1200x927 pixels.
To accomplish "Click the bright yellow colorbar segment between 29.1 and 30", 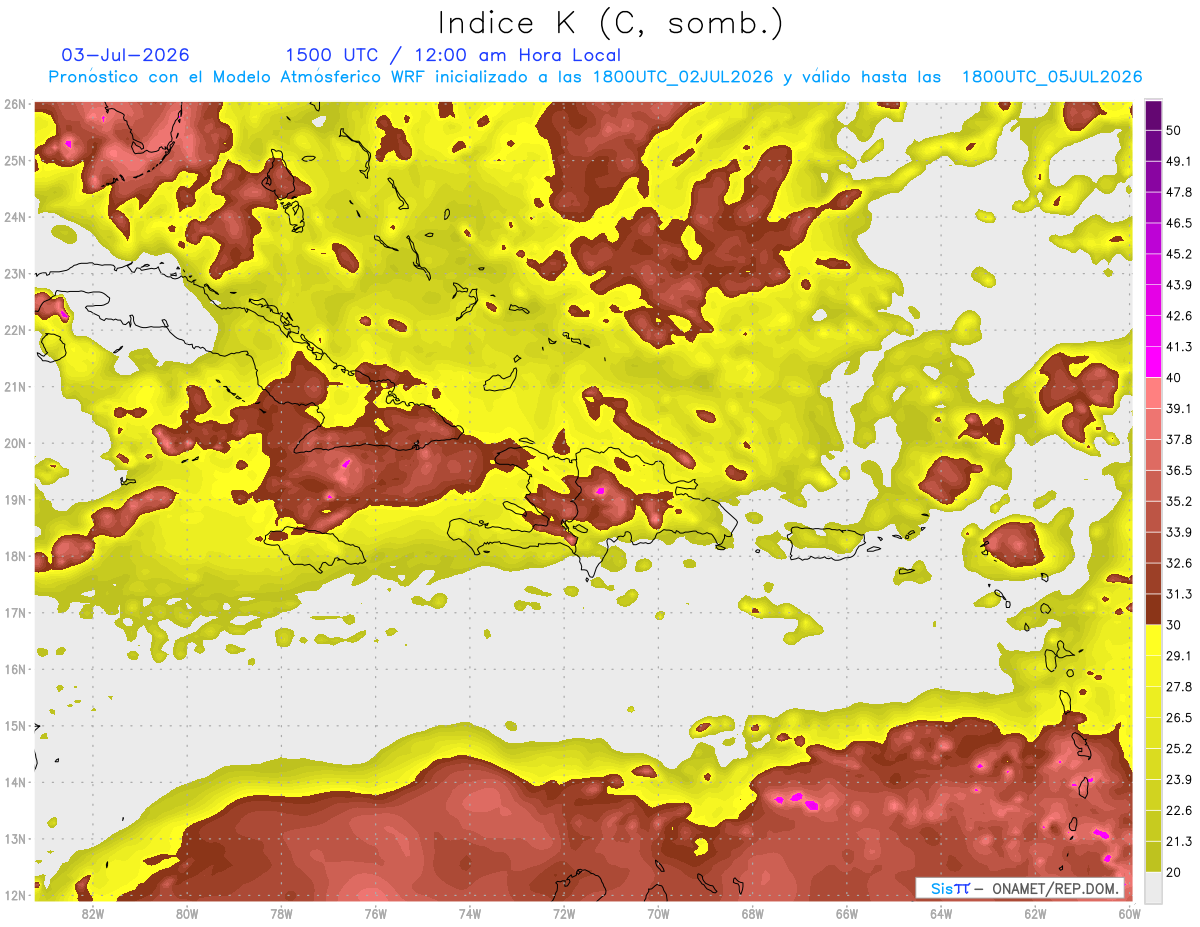I will coord(1153,640).
